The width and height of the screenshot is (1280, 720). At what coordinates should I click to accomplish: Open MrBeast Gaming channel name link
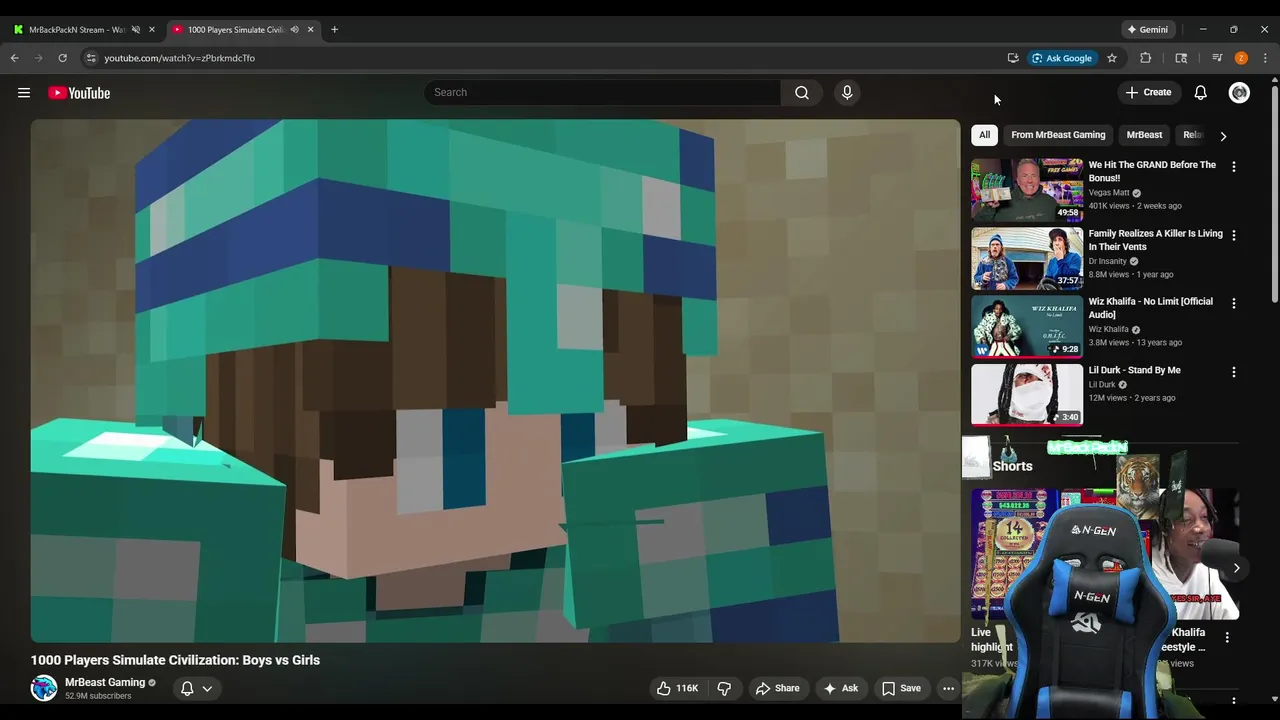105,682
